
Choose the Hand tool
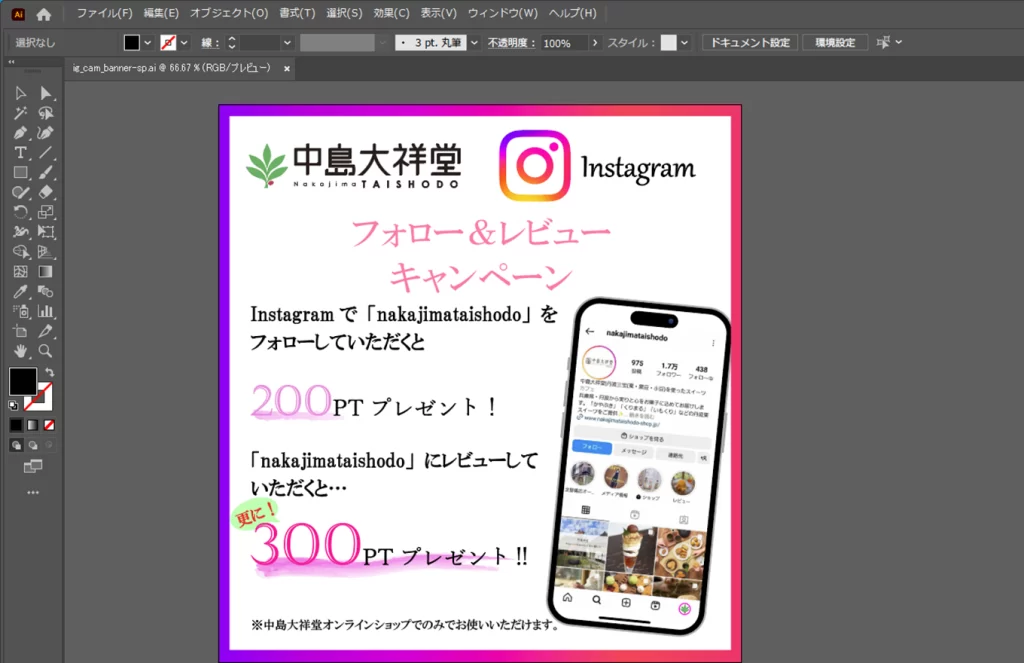pyautogui.click(x=20, y=351)
